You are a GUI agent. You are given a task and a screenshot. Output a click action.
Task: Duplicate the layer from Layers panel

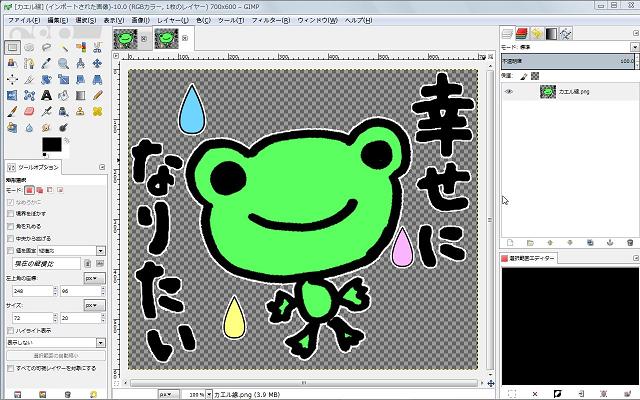pyautogui.click(x=590, y=242)
